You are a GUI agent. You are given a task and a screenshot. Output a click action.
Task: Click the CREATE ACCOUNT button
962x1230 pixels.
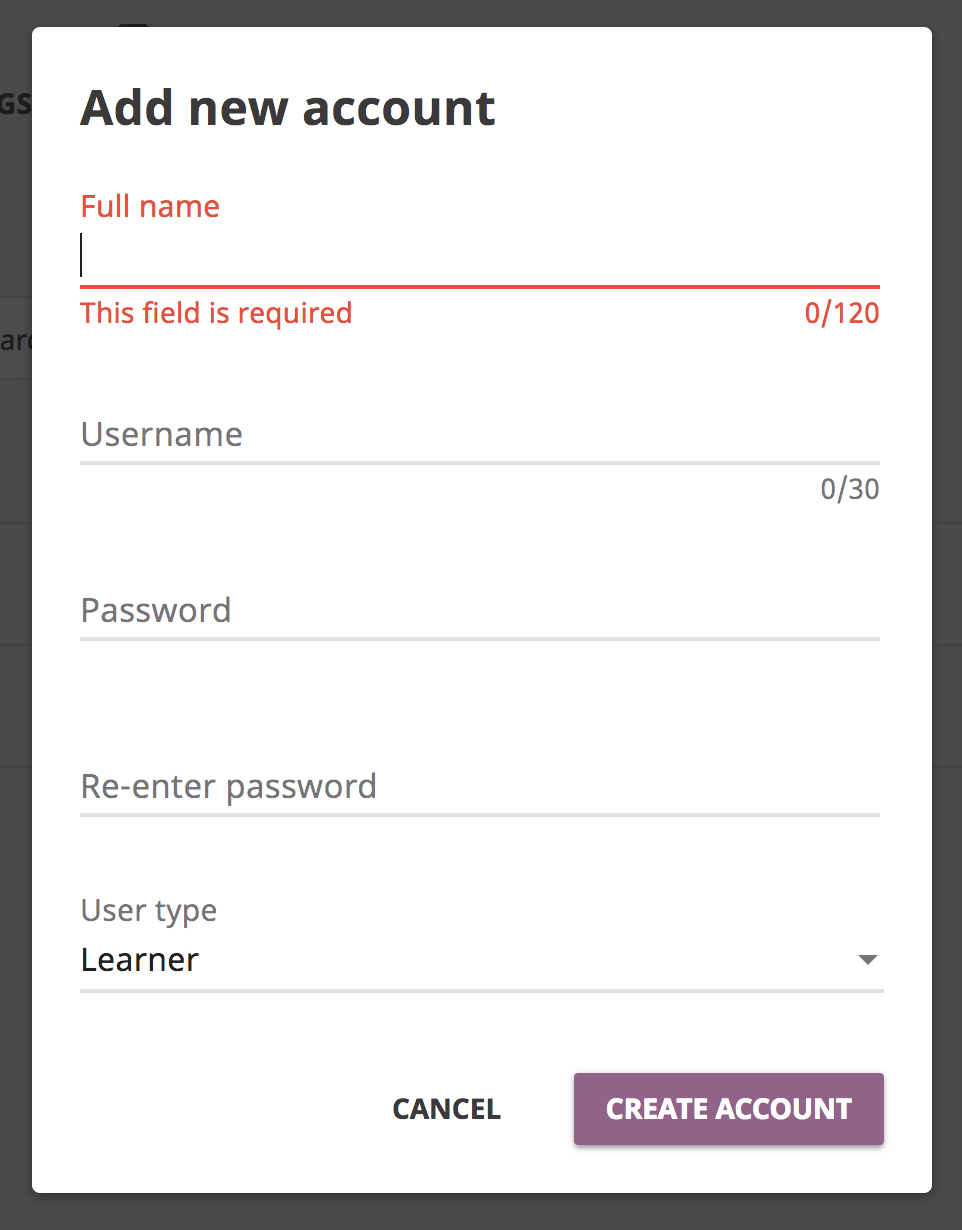[x=728, y=1108]
